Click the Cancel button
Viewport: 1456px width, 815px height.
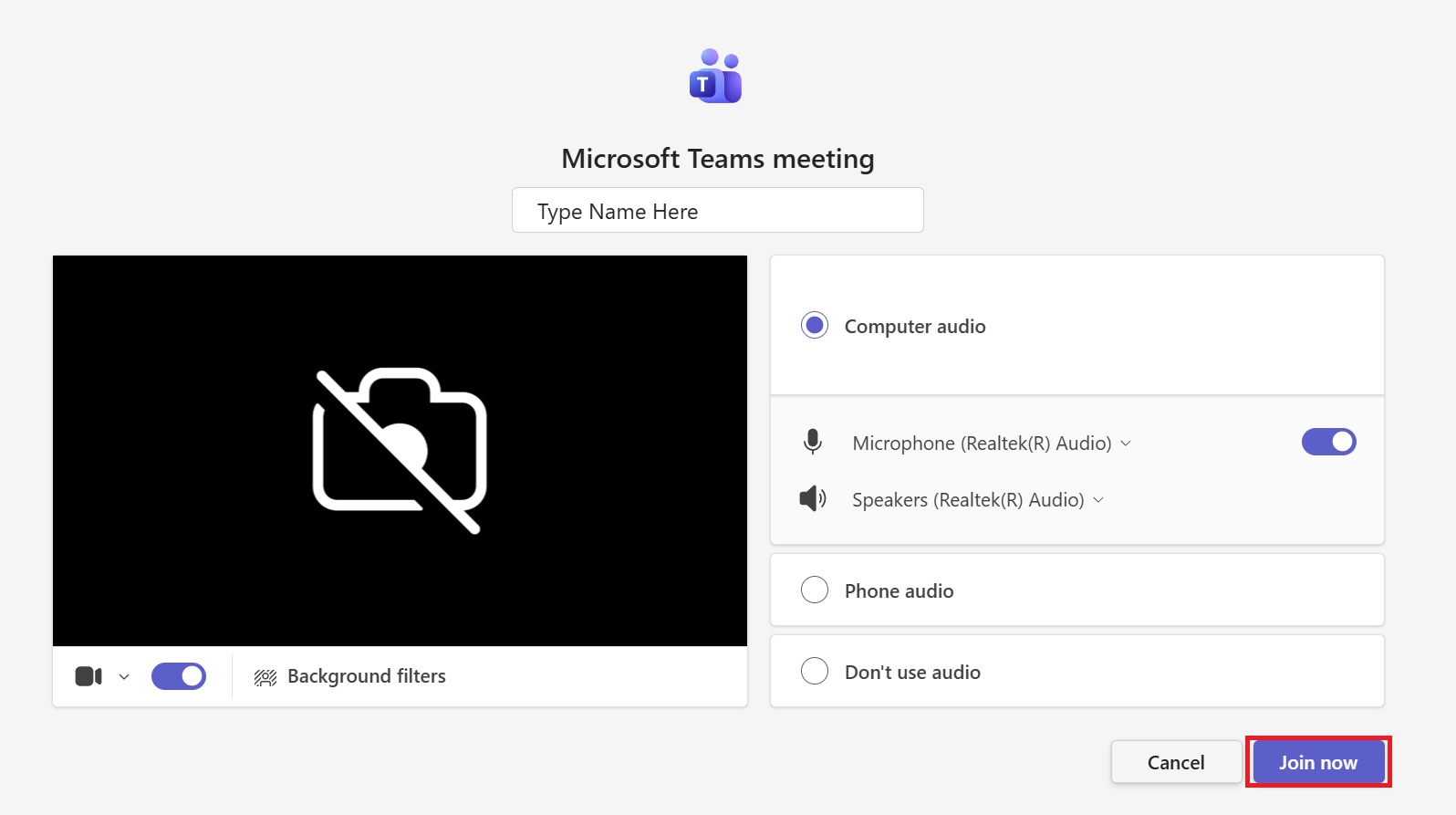click(1175, 762)
